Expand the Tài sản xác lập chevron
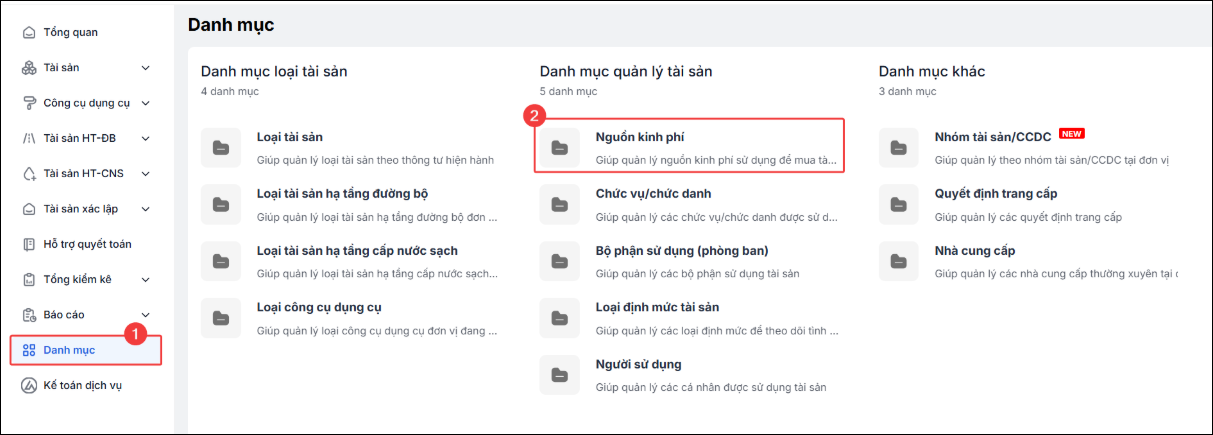Screen dimensions: 1213x435 tap(146, 209)
